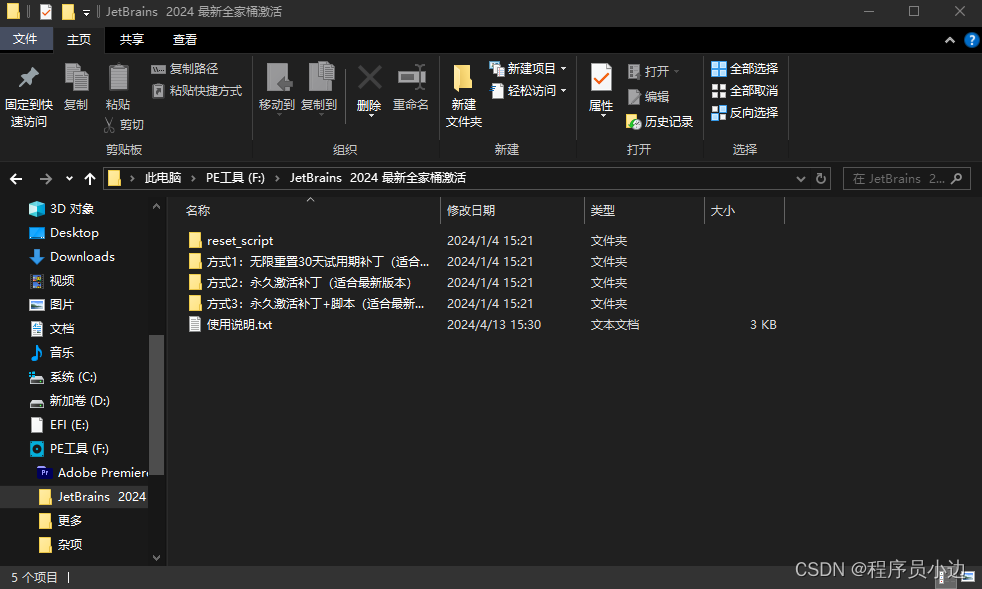Open History (历史记录)
The height and width of the screenshot is (589, 982).
click(659, 122)
